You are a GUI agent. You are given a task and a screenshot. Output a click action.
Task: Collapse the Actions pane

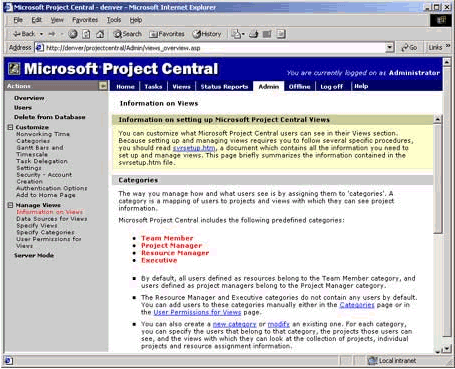coord(103,86)
